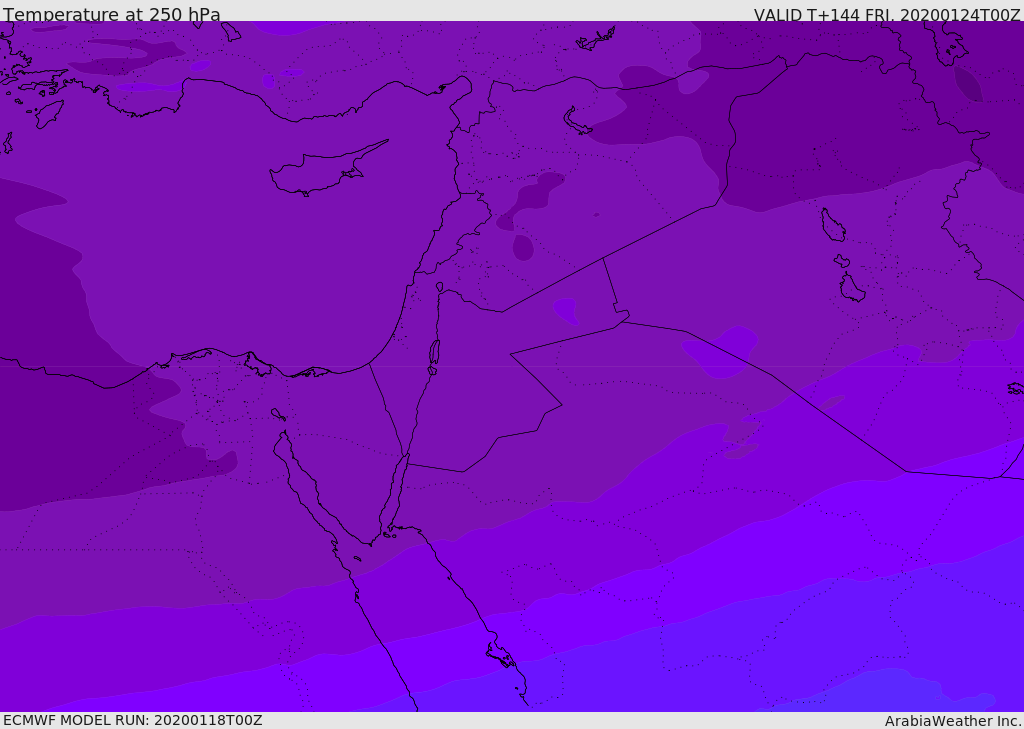Click the 'ECMWF MODEL RUN: 20200118T00Z' text
The height and width of the screenshot is (729, 1024).
click(133, 720)
